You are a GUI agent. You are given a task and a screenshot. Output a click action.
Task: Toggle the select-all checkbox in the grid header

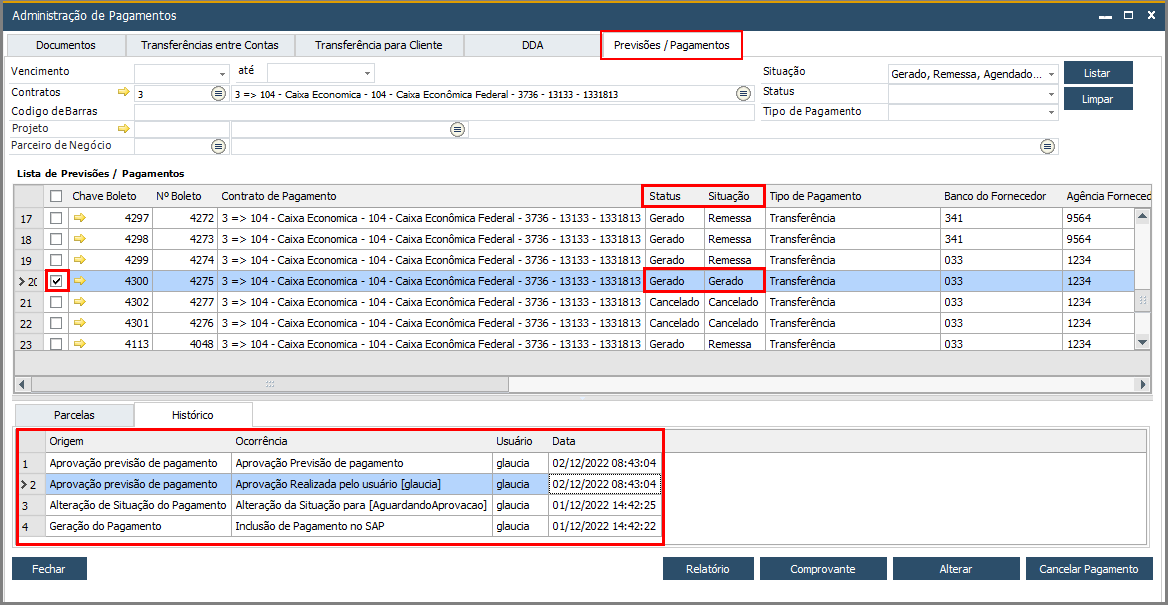[x=56, y=196]
